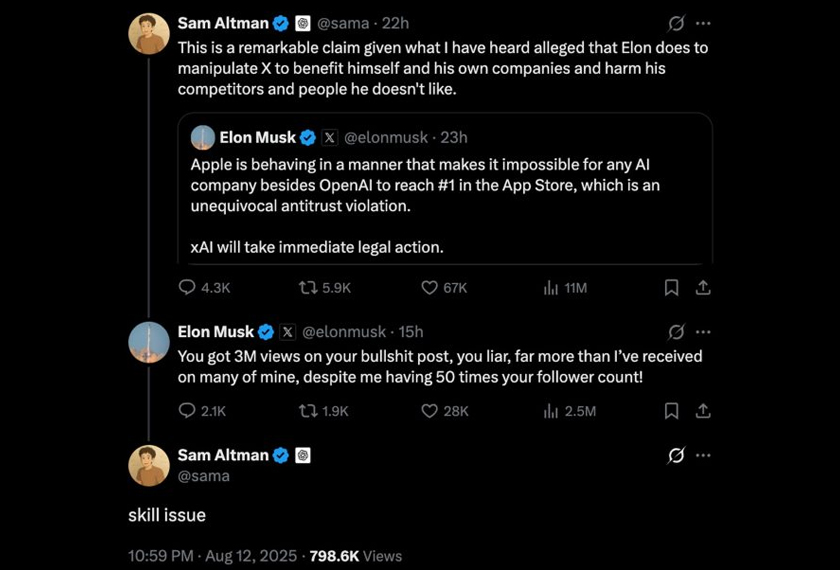
Task: View analytics showing 2.5M views
Action: [550, 410]
